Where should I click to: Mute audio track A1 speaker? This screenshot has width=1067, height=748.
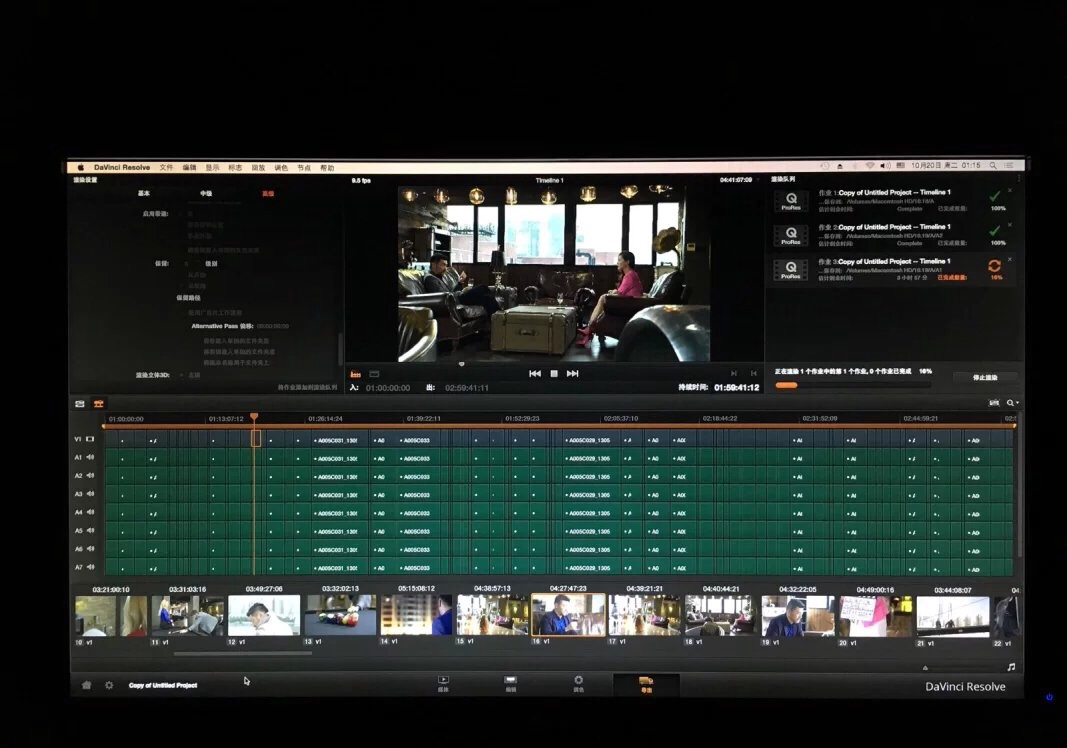pos(90,457)
